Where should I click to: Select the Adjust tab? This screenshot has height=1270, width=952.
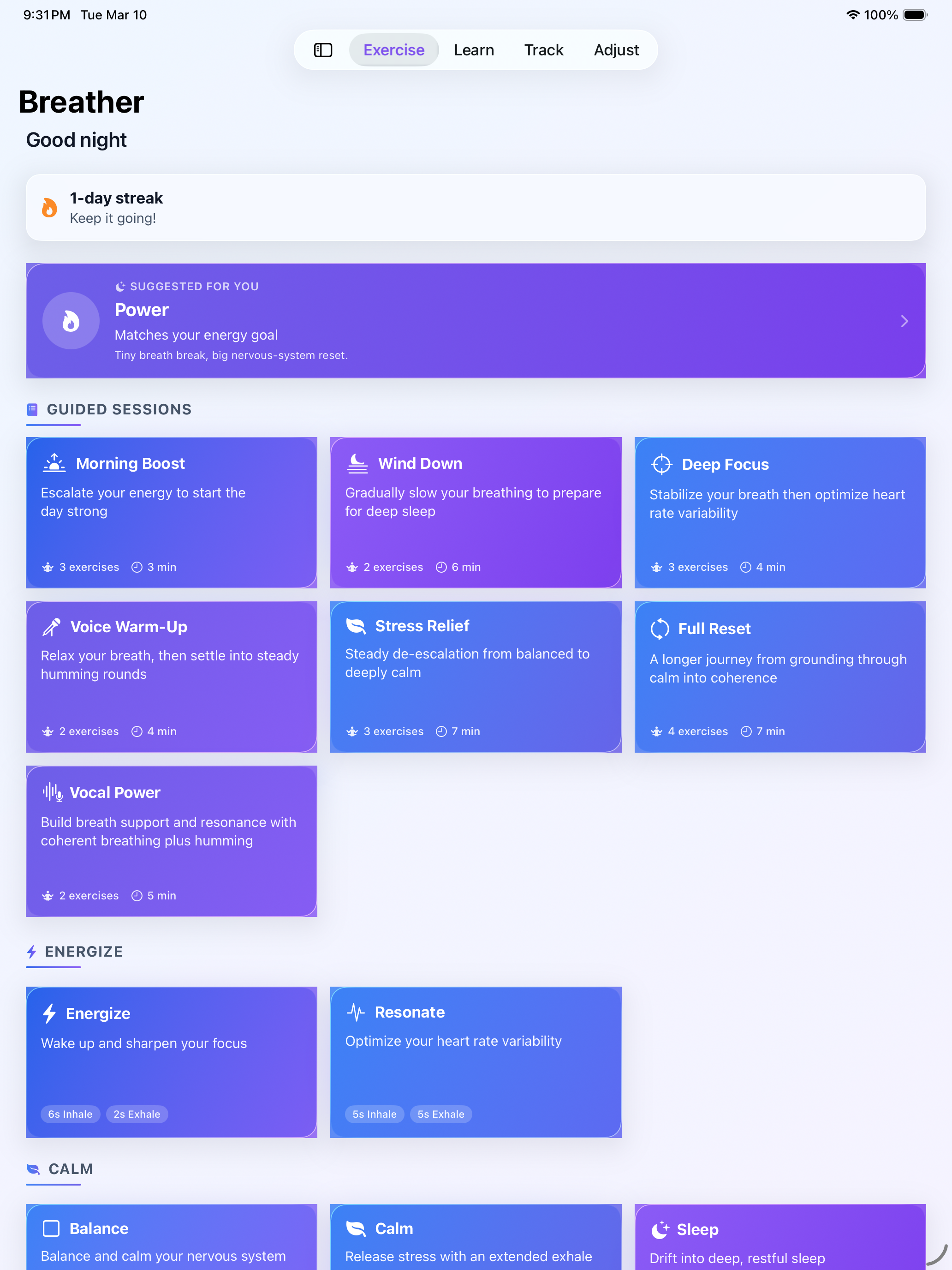pyautogui.click(x=616, y=50)
